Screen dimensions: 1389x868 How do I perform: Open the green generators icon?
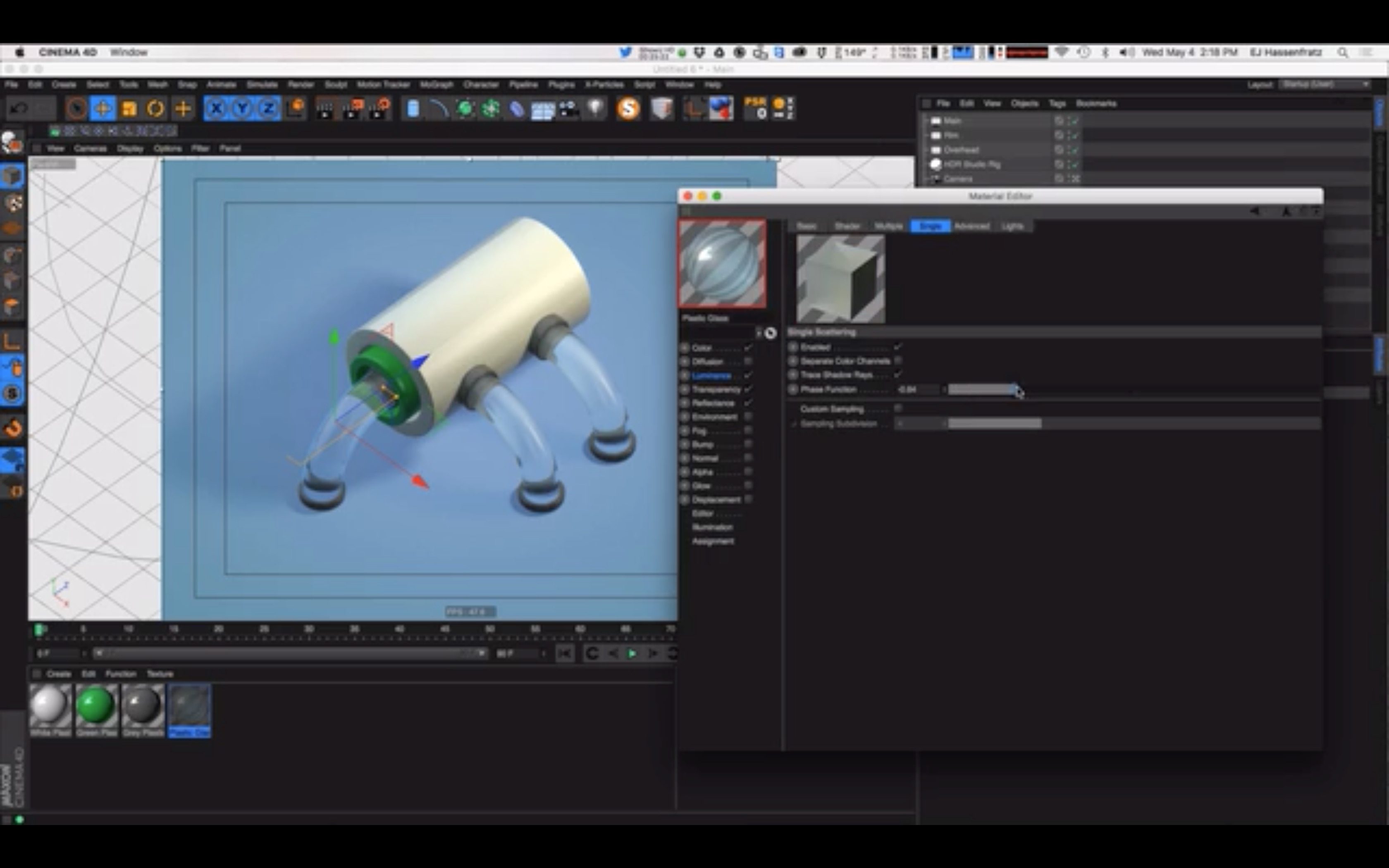[x=465, y=108]
